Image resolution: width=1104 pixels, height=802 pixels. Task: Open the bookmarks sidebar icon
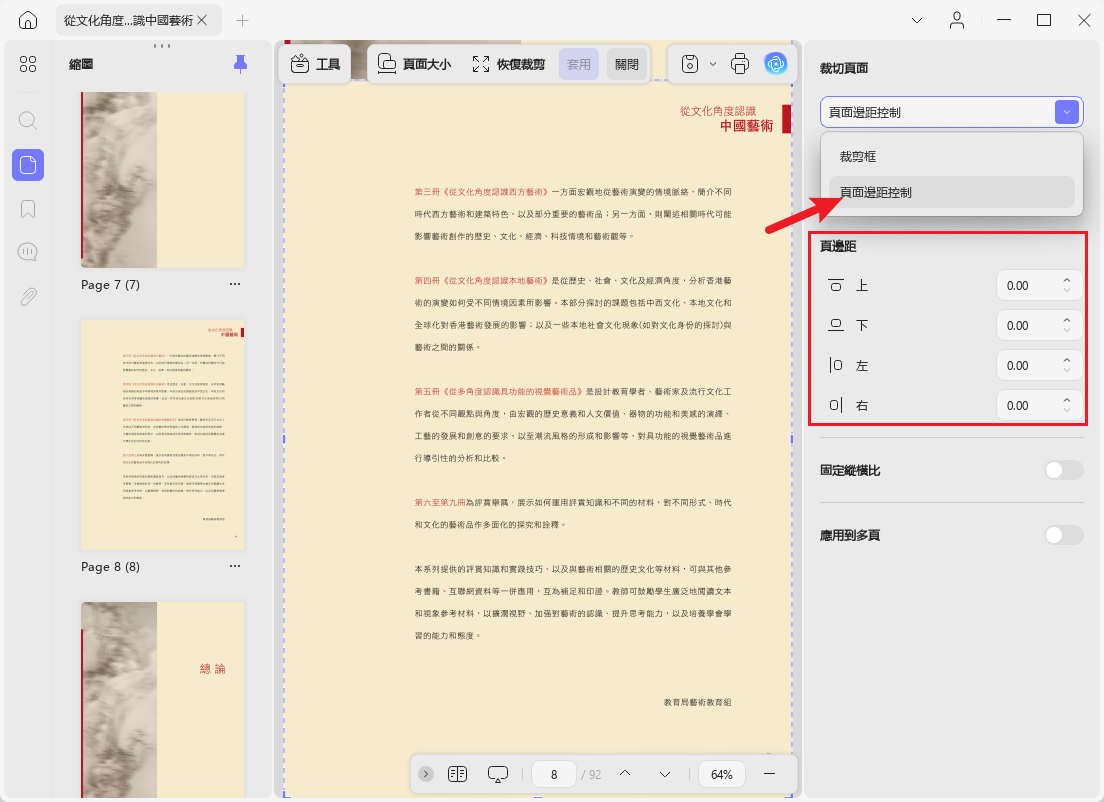[28, 209]
